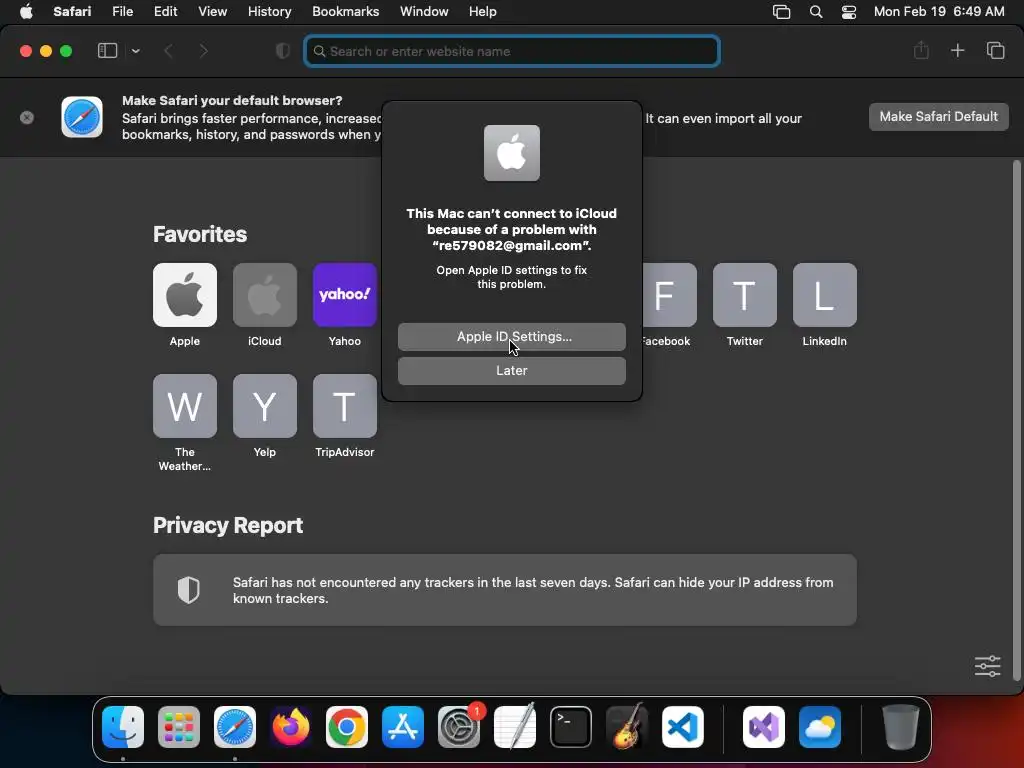The image size is (1024, 768).
Task: Open Launchpad from the Dock
Action: click(x=178, y=727)
